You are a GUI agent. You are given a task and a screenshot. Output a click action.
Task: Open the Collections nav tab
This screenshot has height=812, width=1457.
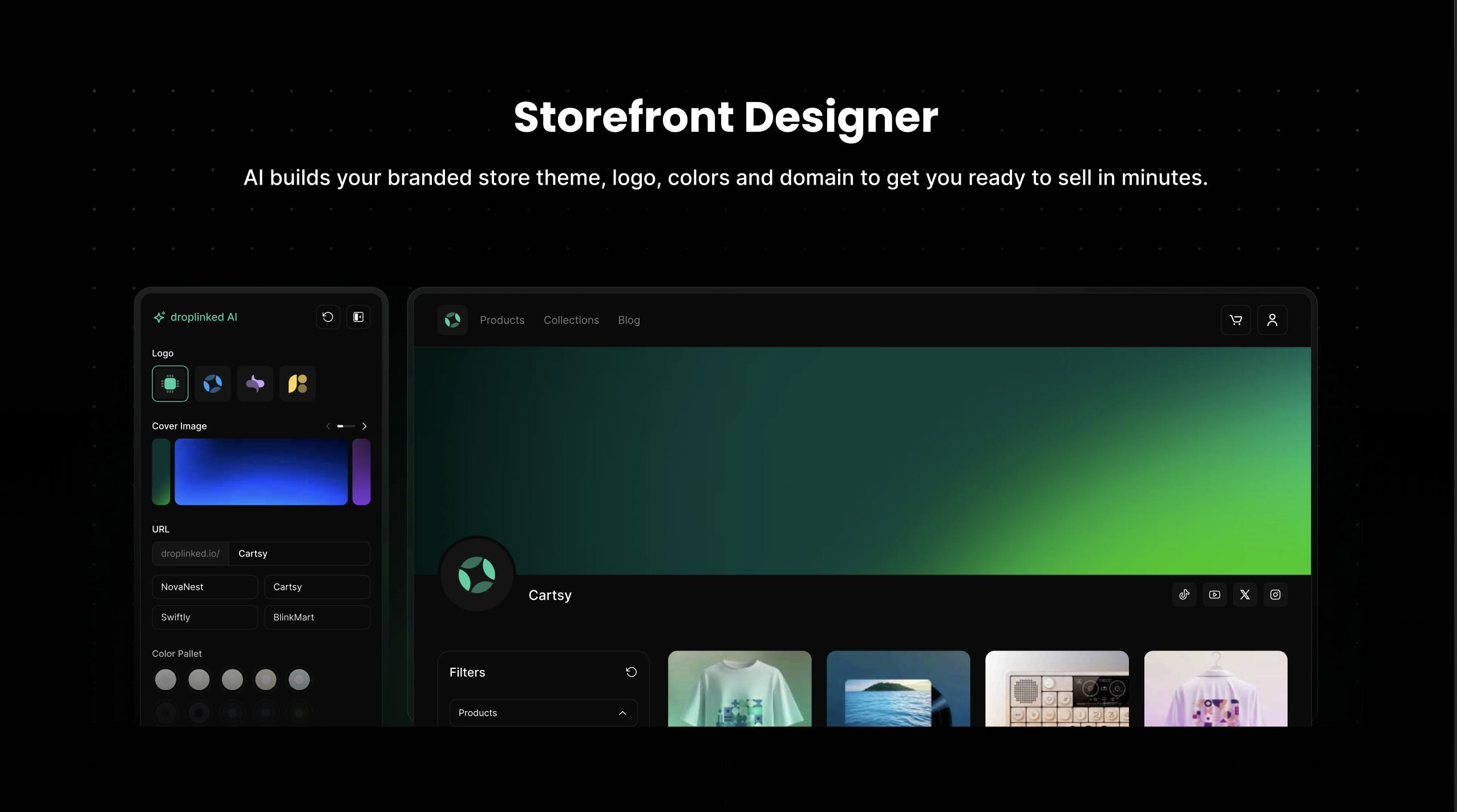click(x=571, y=320)
